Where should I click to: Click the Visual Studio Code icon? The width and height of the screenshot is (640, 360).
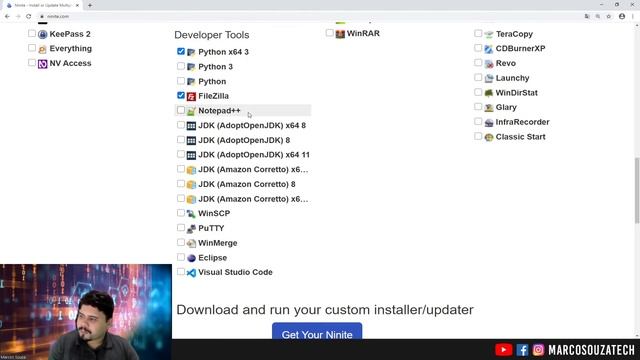pos(191,273)
